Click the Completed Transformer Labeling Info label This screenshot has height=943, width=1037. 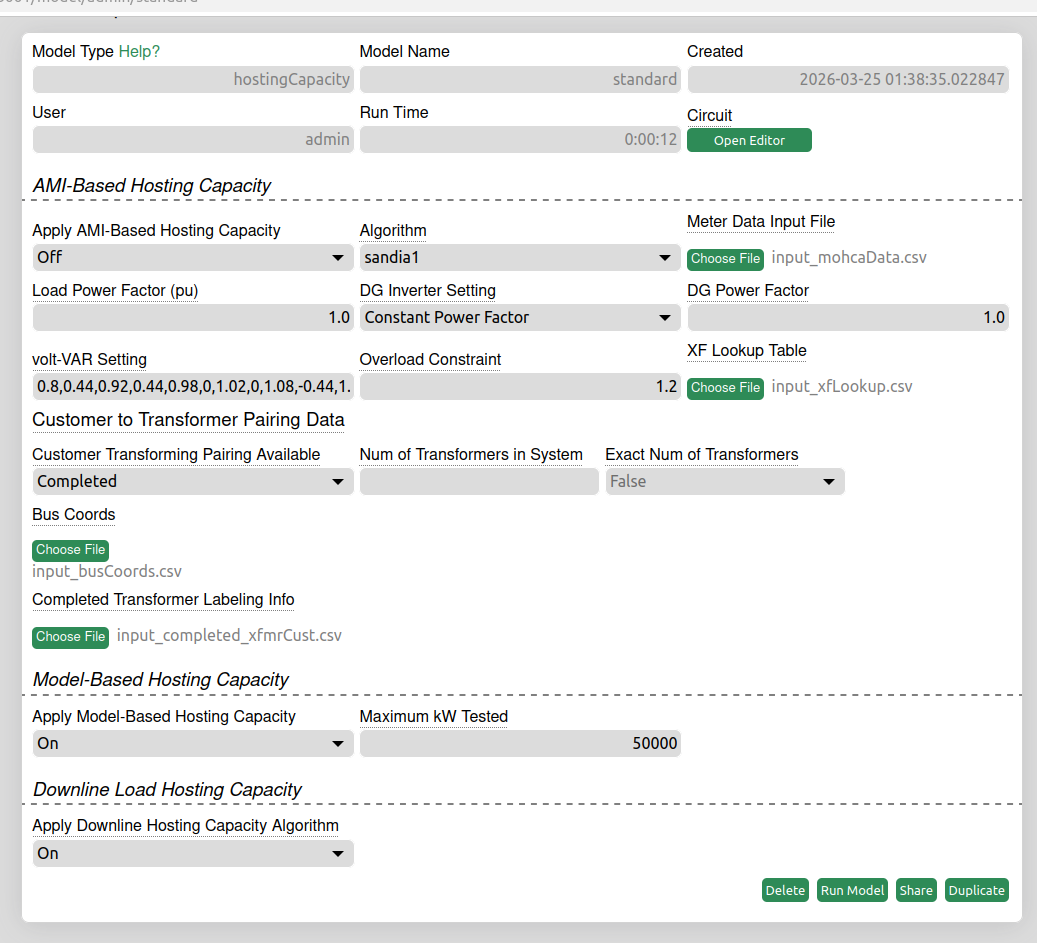pos(163,599)
